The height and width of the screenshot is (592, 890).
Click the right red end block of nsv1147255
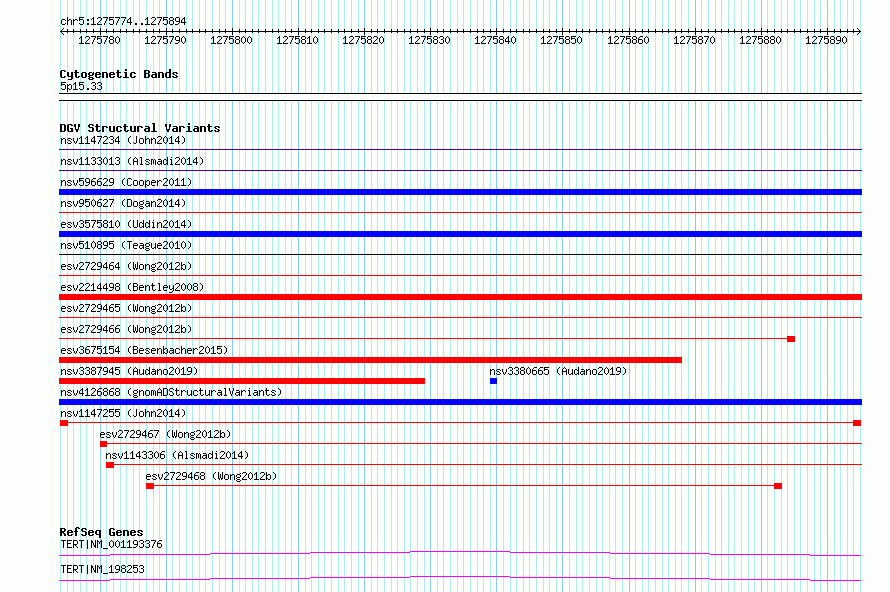coord(857,423)
